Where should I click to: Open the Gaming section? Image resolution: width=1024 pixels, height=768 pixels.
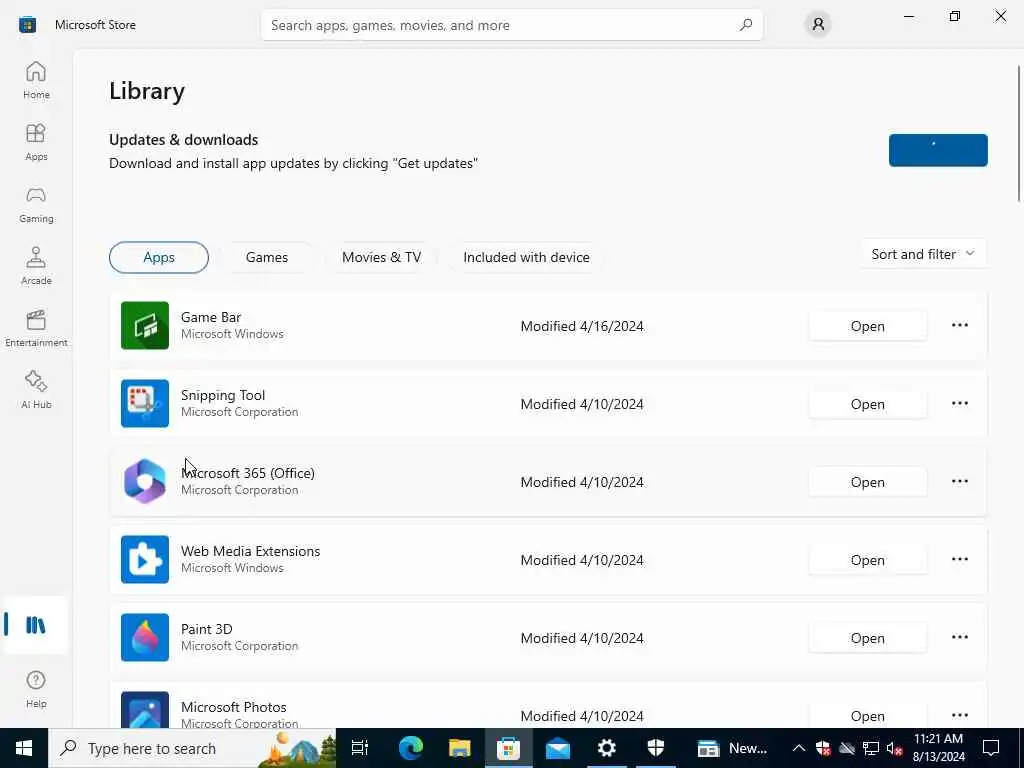click(x=36, y=204)
